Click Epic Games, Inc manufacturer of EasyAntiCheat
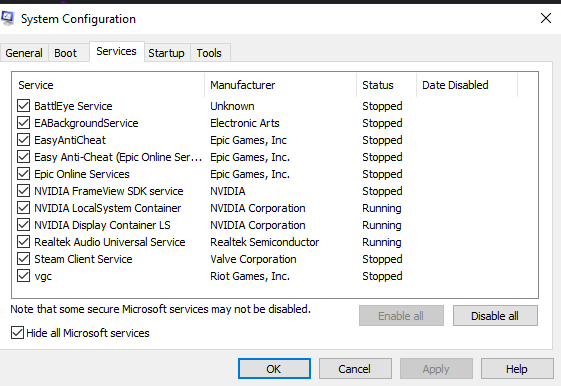The height and width of the screenshot is (386, 561). pos(248,140)
